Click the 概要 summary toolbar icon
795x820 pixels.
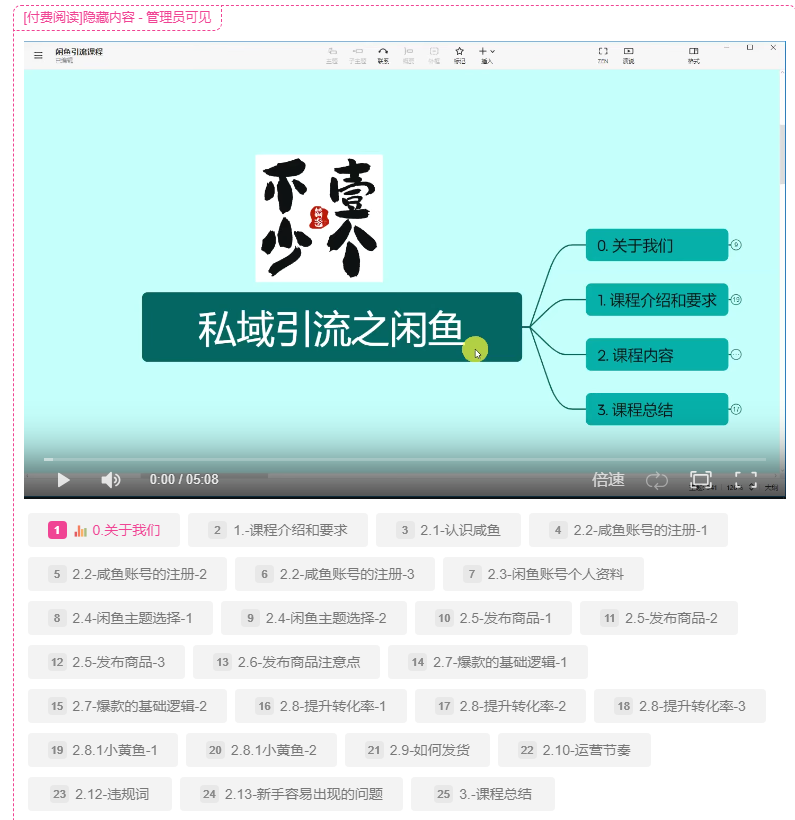408,55
